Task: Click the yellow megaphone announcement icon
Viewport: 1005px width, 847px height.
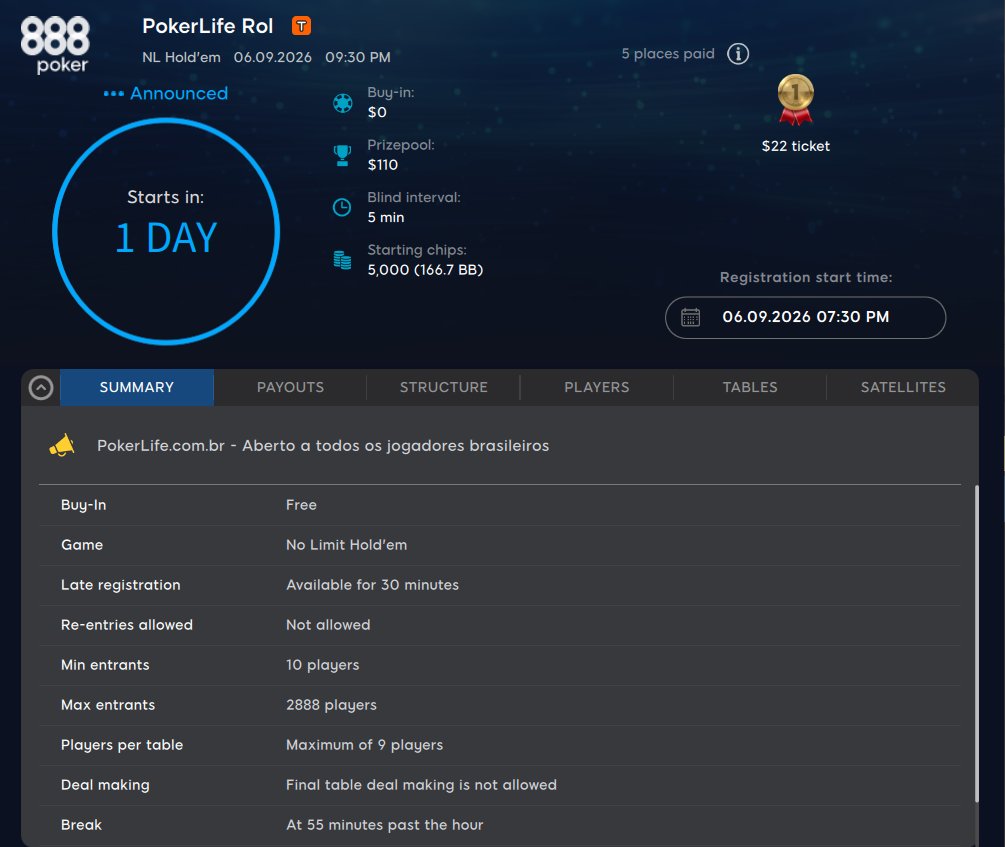Action: [x=62, y=446]
